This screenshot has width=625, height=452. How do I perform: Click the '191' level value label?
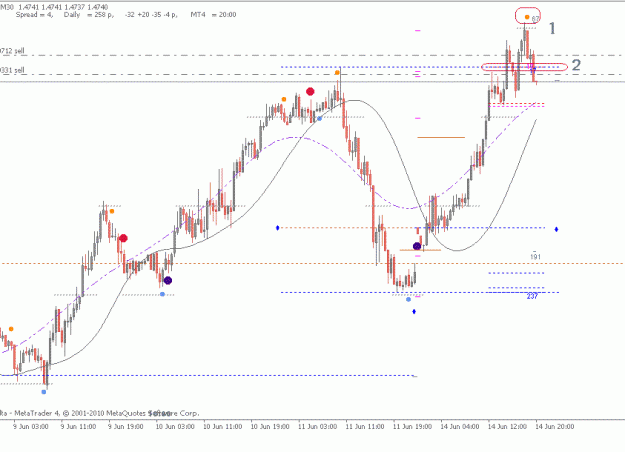click(535, 257)
